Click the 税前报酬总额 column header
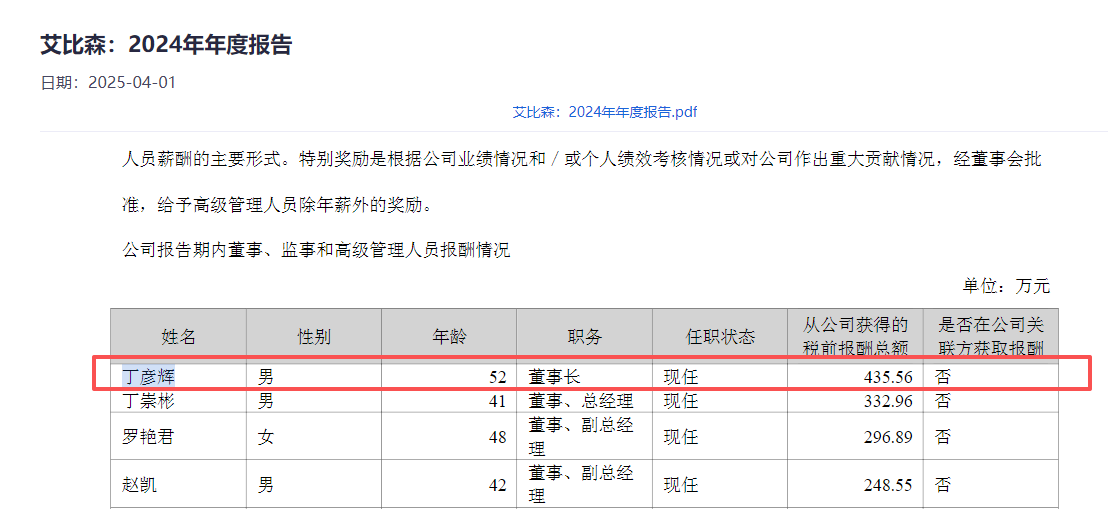 point(855,337)
